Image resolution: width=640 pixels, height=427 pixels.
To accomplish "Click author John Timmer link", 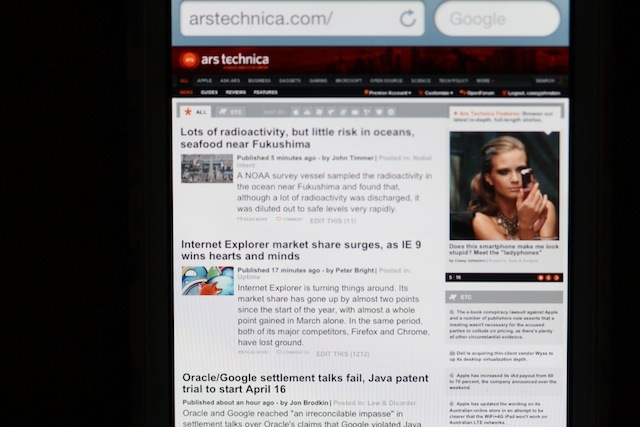I will point(353,158).
